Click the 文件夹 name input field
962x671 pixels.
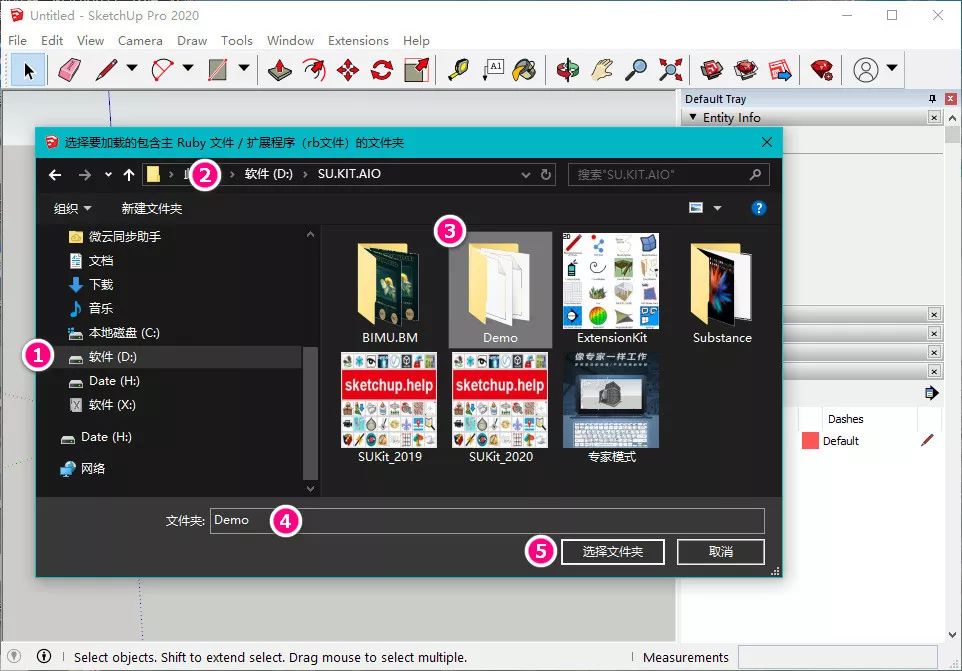pos(487,521)
